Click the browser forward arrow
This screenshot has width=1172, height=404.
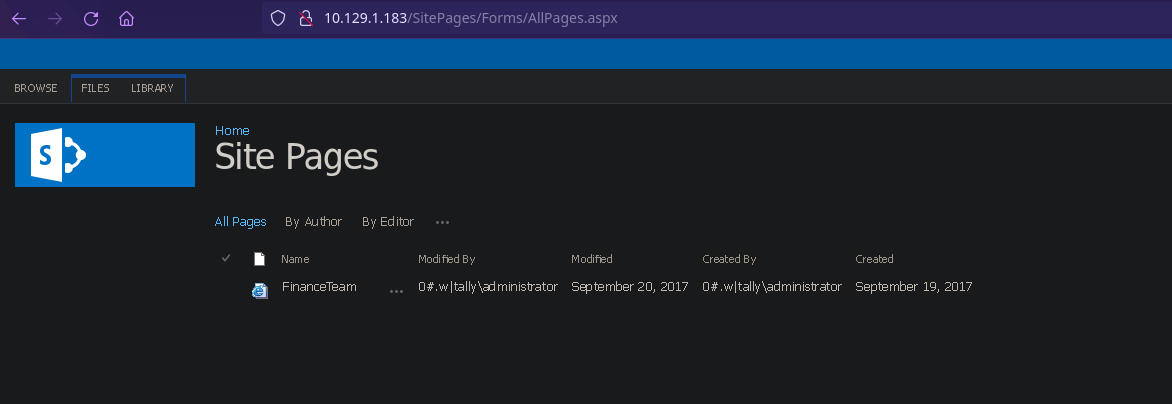pyautogui.click(x=54, y=18)
